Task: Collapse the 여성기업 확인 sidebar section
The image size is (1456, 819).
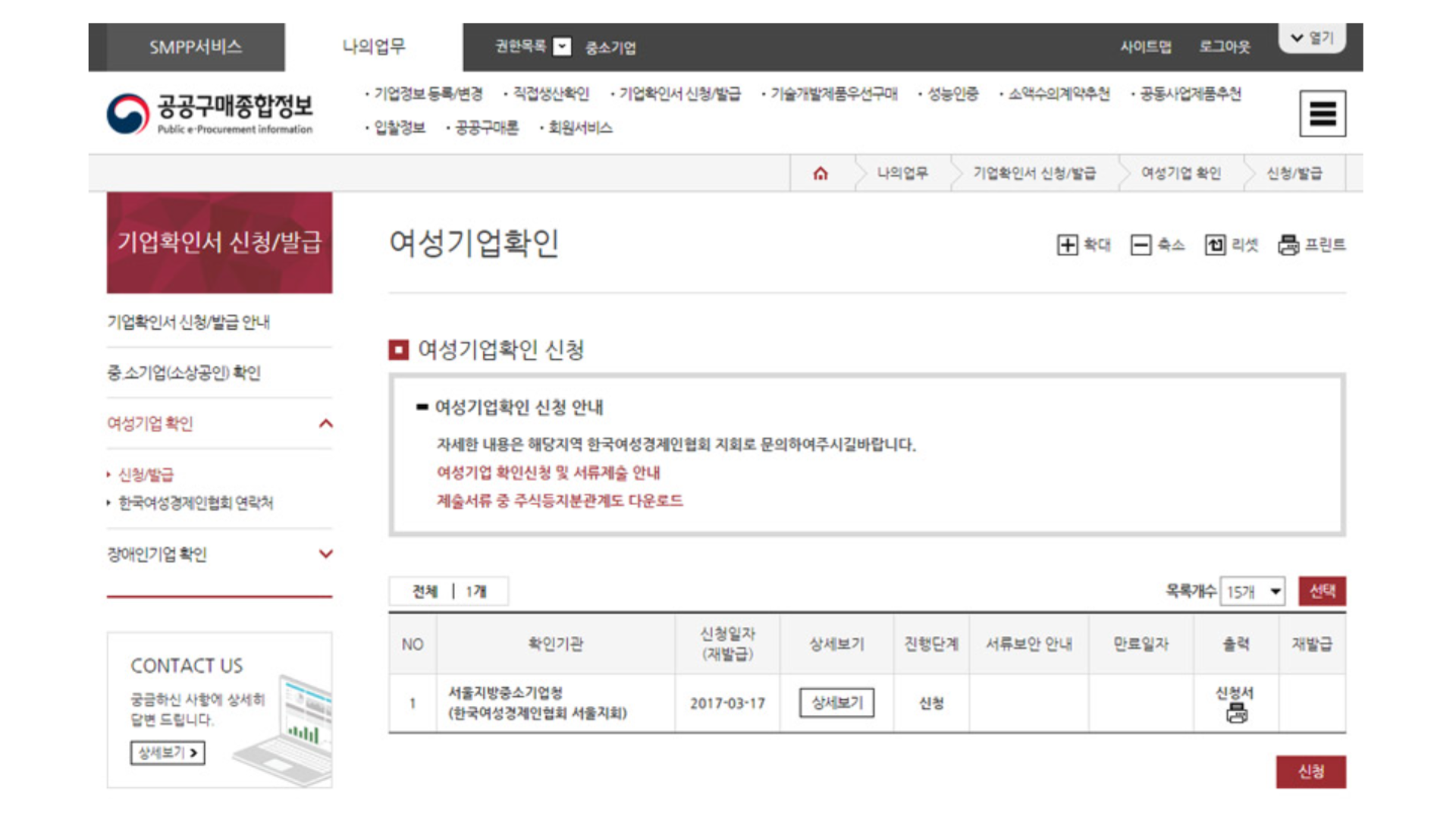Action: [326, 423]
